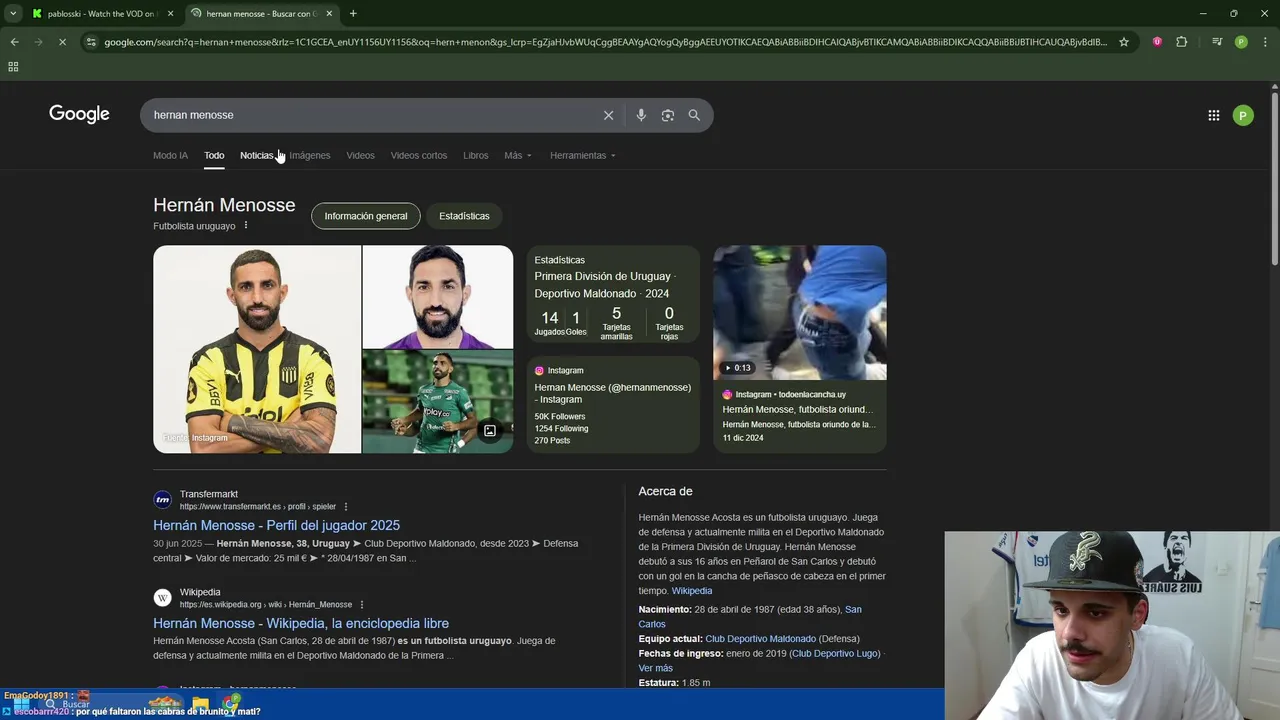Expand the Herramientas dropdown
The image size is (1280, 720).
tap(583, 155)
